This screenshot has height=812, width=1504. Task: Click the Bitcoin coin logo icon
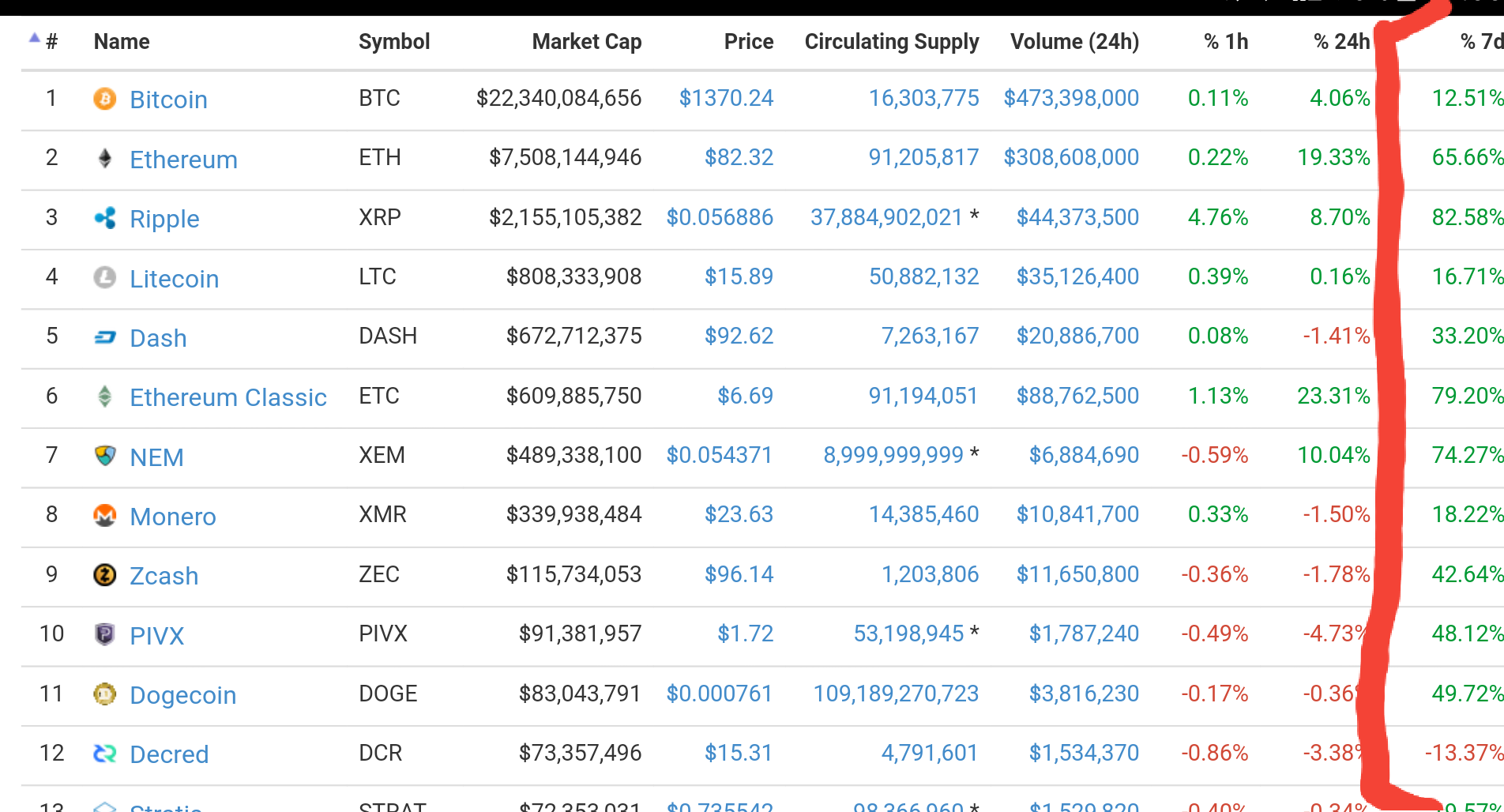click(104, 99)
